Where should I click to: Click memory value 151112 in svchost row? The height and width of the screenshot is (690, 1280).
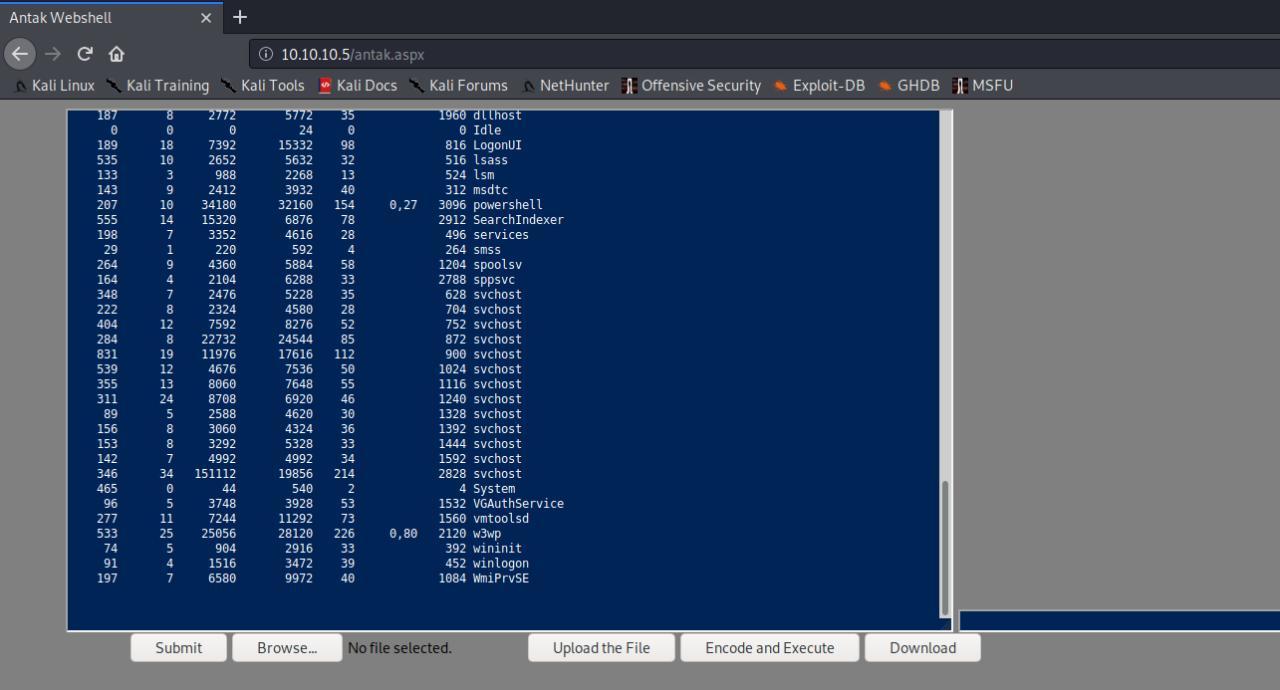215,474
